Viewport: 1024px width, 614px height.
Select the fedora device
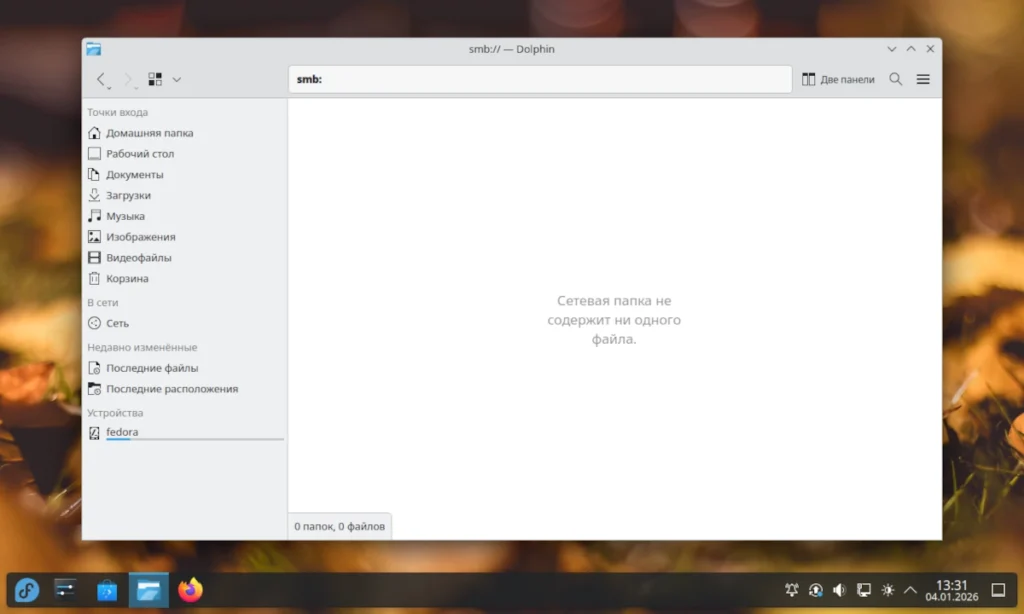185,432
